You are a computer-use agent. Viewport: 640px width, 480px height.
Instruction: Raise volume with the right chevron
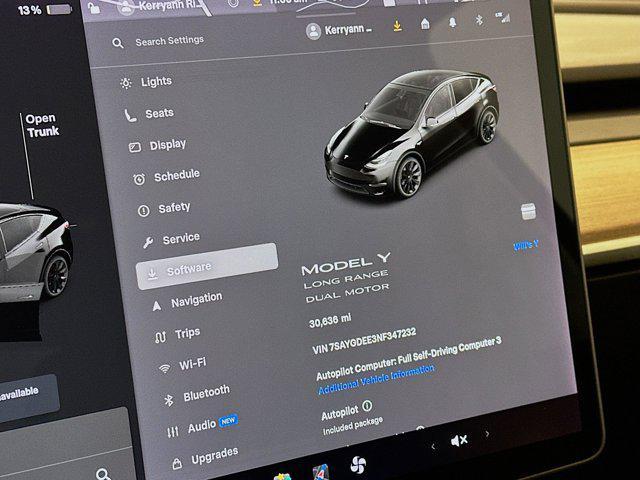click(x=487, y=433)
